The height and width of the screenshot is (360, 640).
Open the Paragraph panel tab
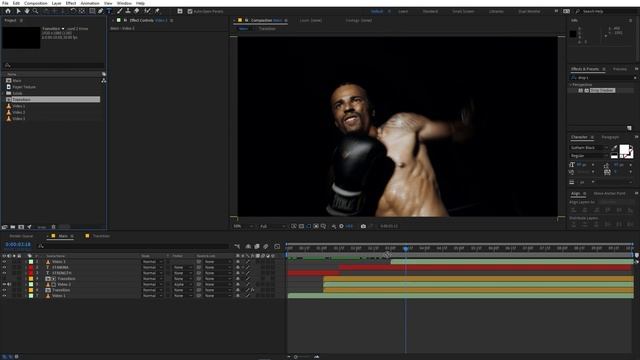pos(610,137)
